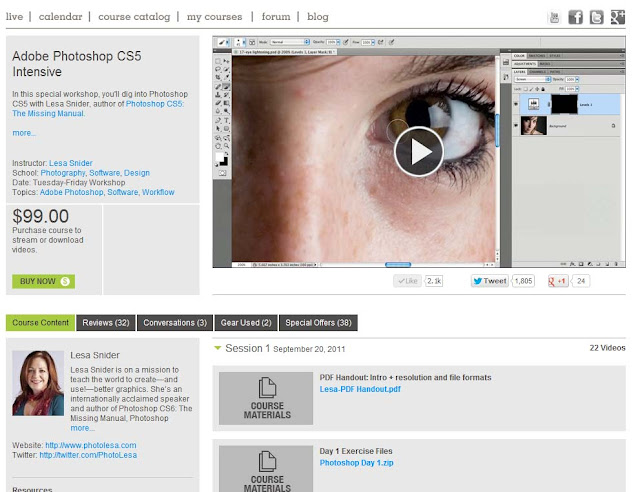
Task: Switch to the Special Offers (38) tab
Action: tap(318, 323)
